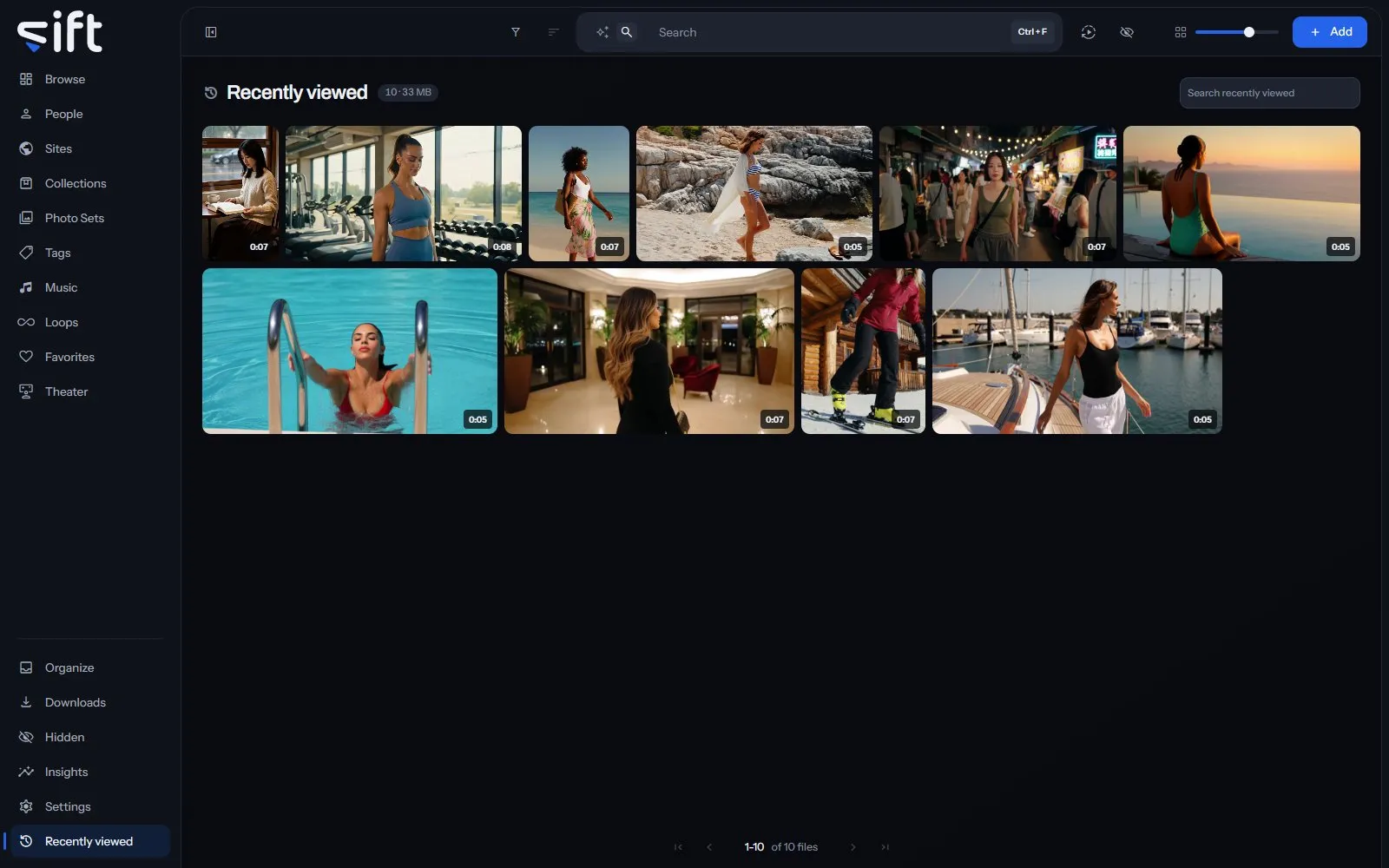This screenshot has width=1389, height=868.
Task: Click the Insights chart icon
Action: pos(26,772)
